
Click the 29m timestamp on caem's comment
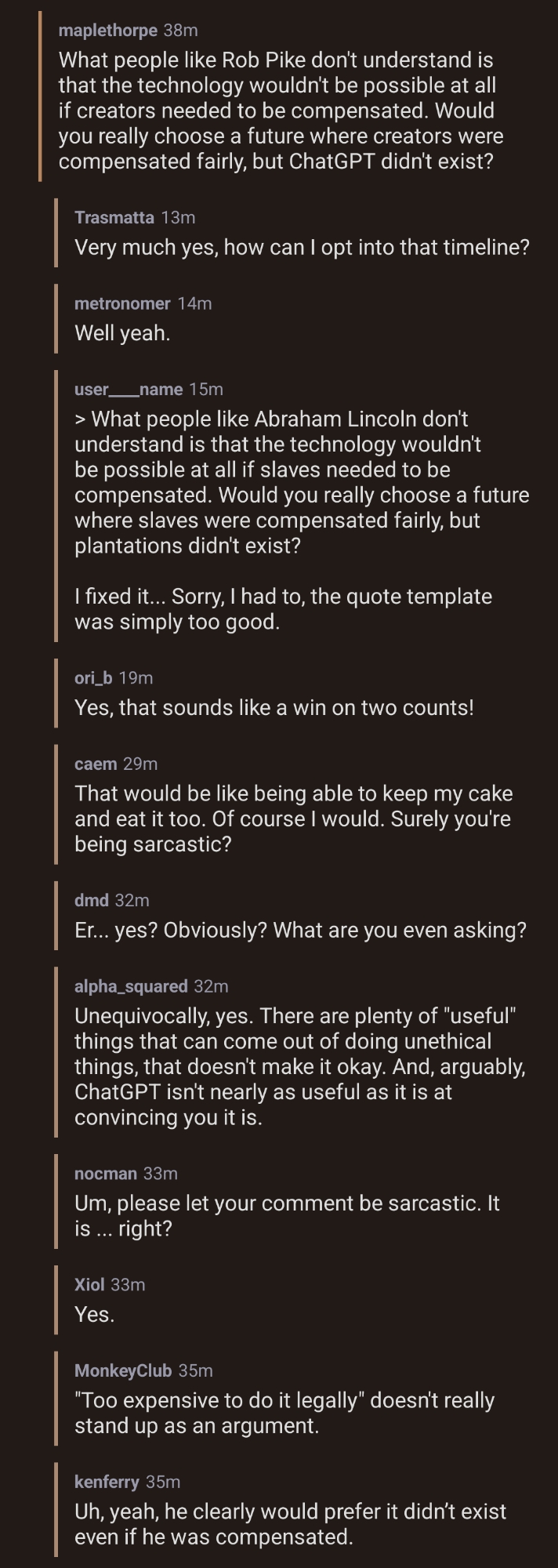click(140, 764)
